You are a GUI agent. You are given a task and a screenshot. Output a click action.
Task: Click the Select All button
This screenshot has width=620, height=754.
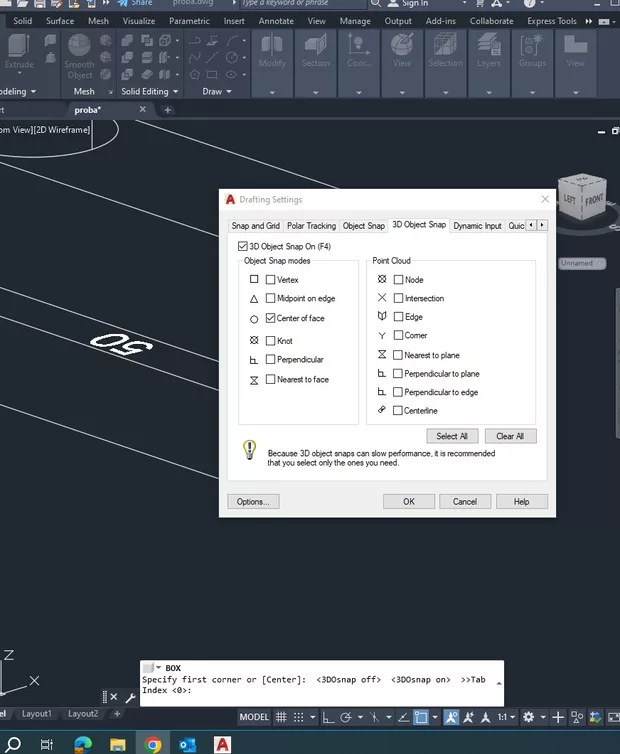(x=452, y=436)
